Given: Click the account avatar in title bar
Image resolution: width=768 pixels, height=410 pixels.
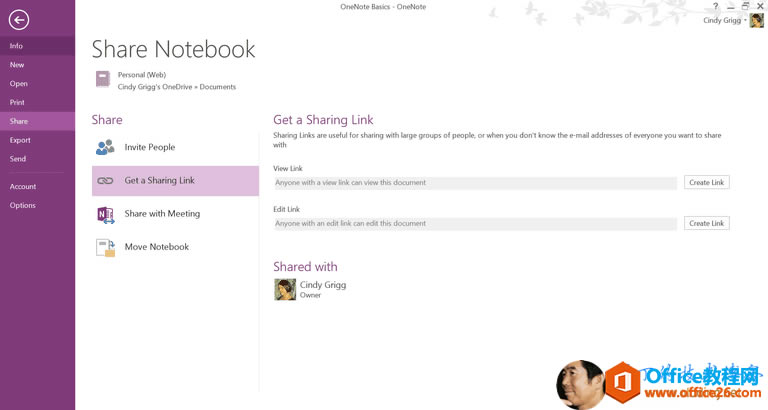Looking at the screenshot, I should click(x=756, y=21).
